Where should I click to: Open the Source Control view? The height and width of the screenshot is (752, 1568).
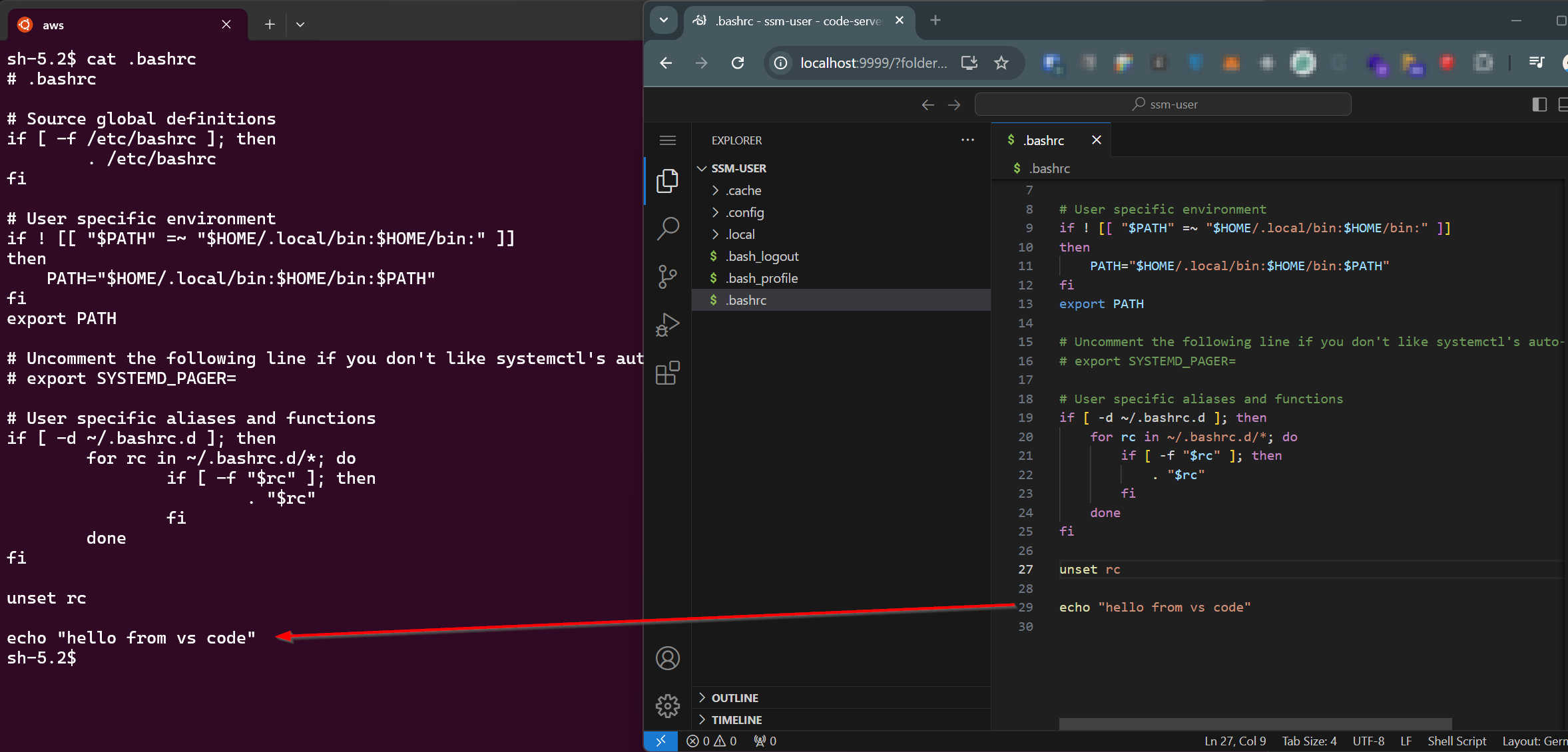point(667,277)
